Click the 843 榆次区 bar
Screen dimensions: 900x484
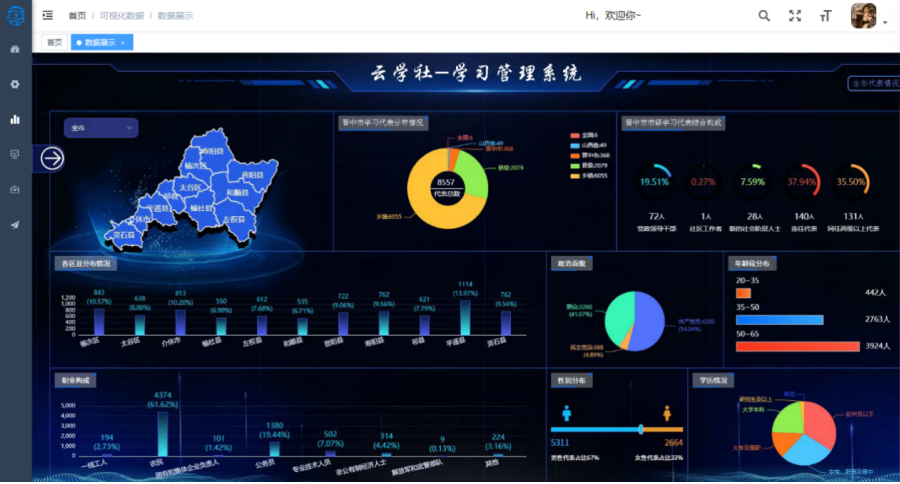99,322
